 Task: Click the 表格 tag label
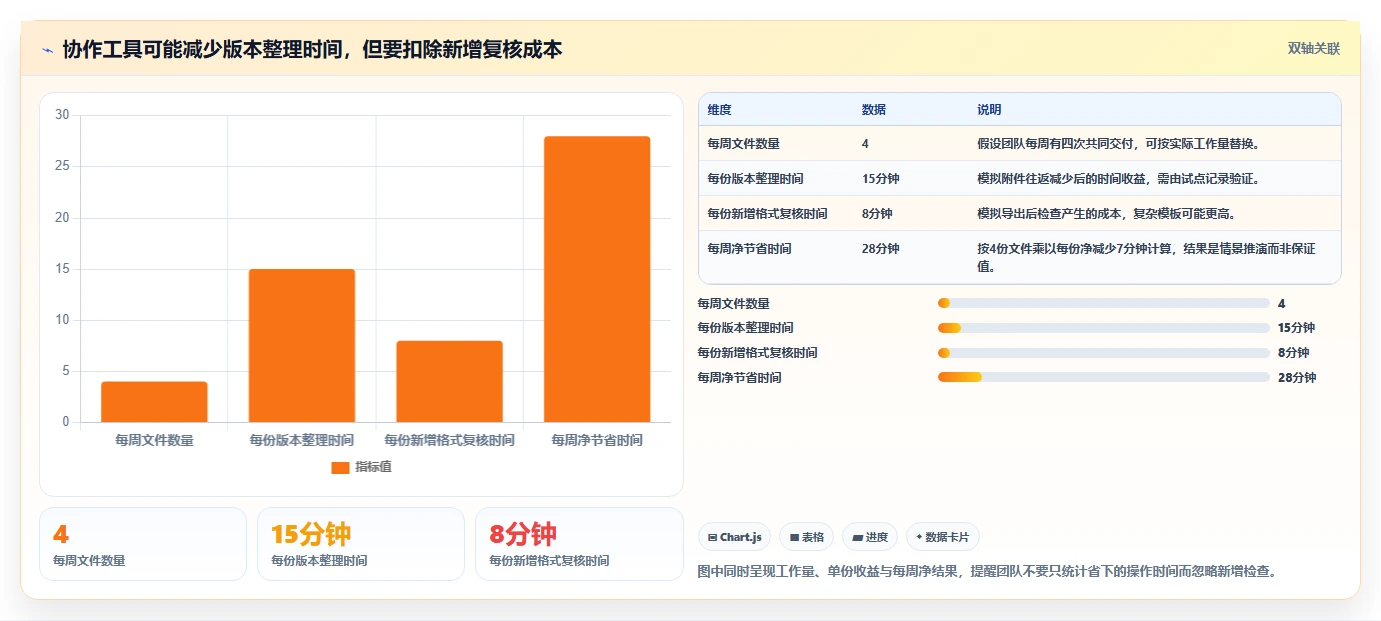tap(813, 537)
